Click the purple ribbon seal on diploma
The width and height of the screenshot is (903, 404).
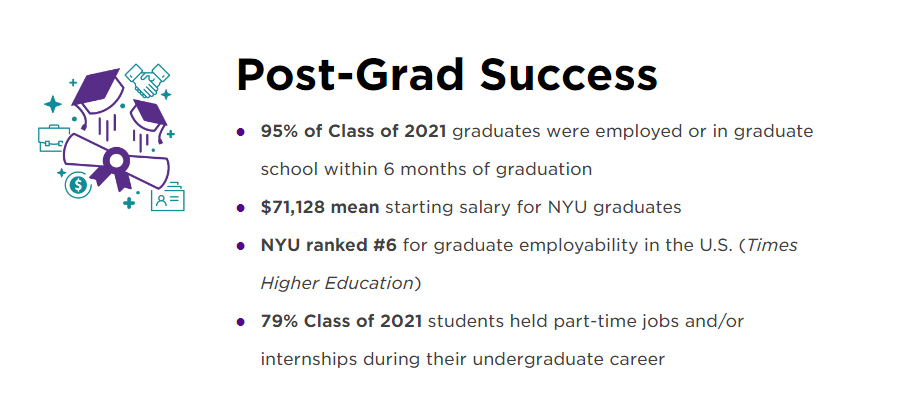[x=116, y=163]
